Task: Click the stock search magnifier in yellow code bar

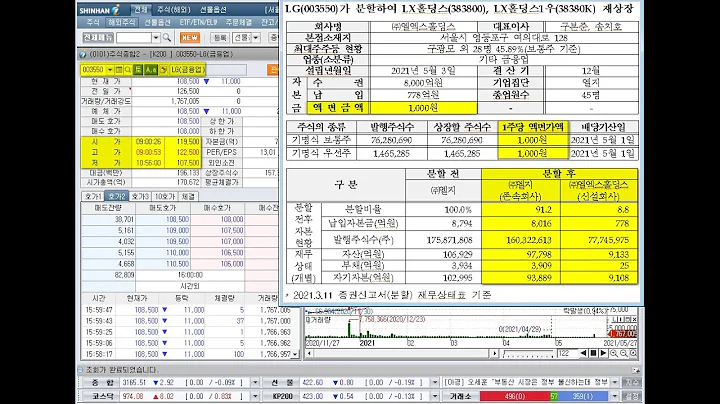Action: 128,70
